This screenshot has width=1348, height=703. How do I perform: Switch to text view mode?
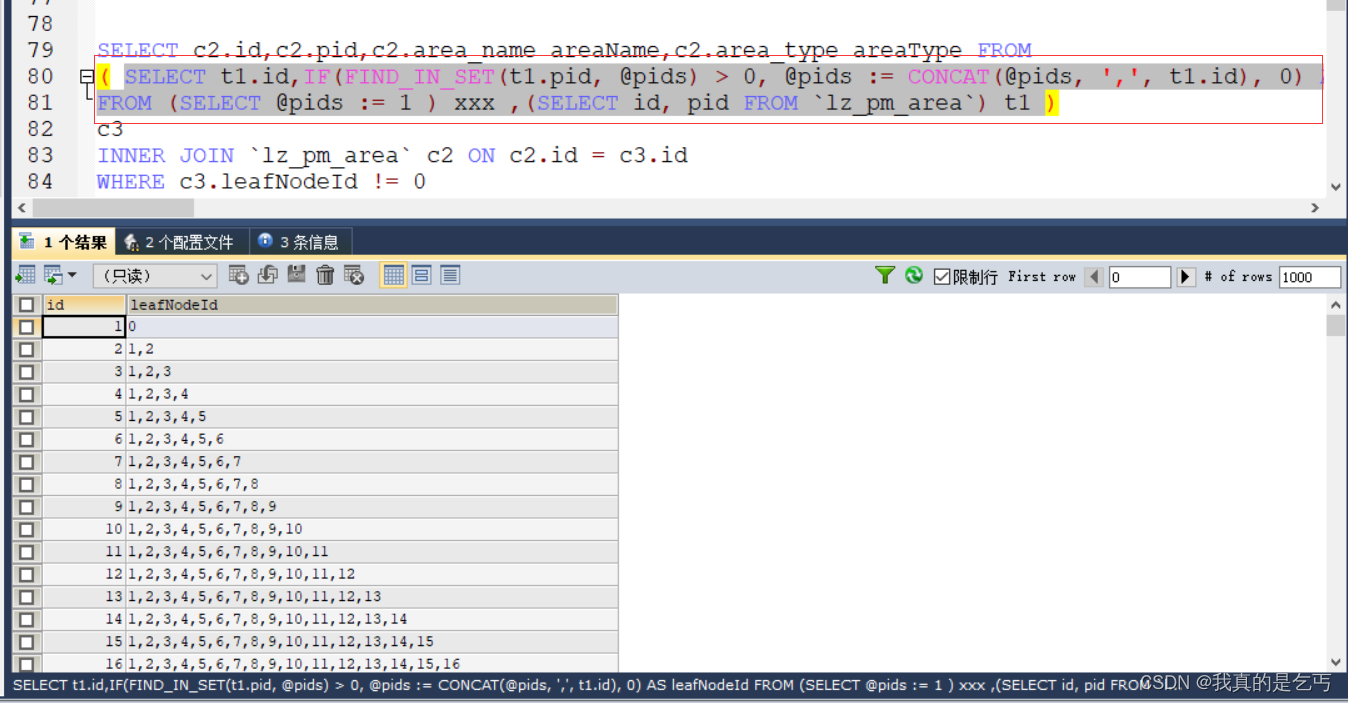pos(450,275)
